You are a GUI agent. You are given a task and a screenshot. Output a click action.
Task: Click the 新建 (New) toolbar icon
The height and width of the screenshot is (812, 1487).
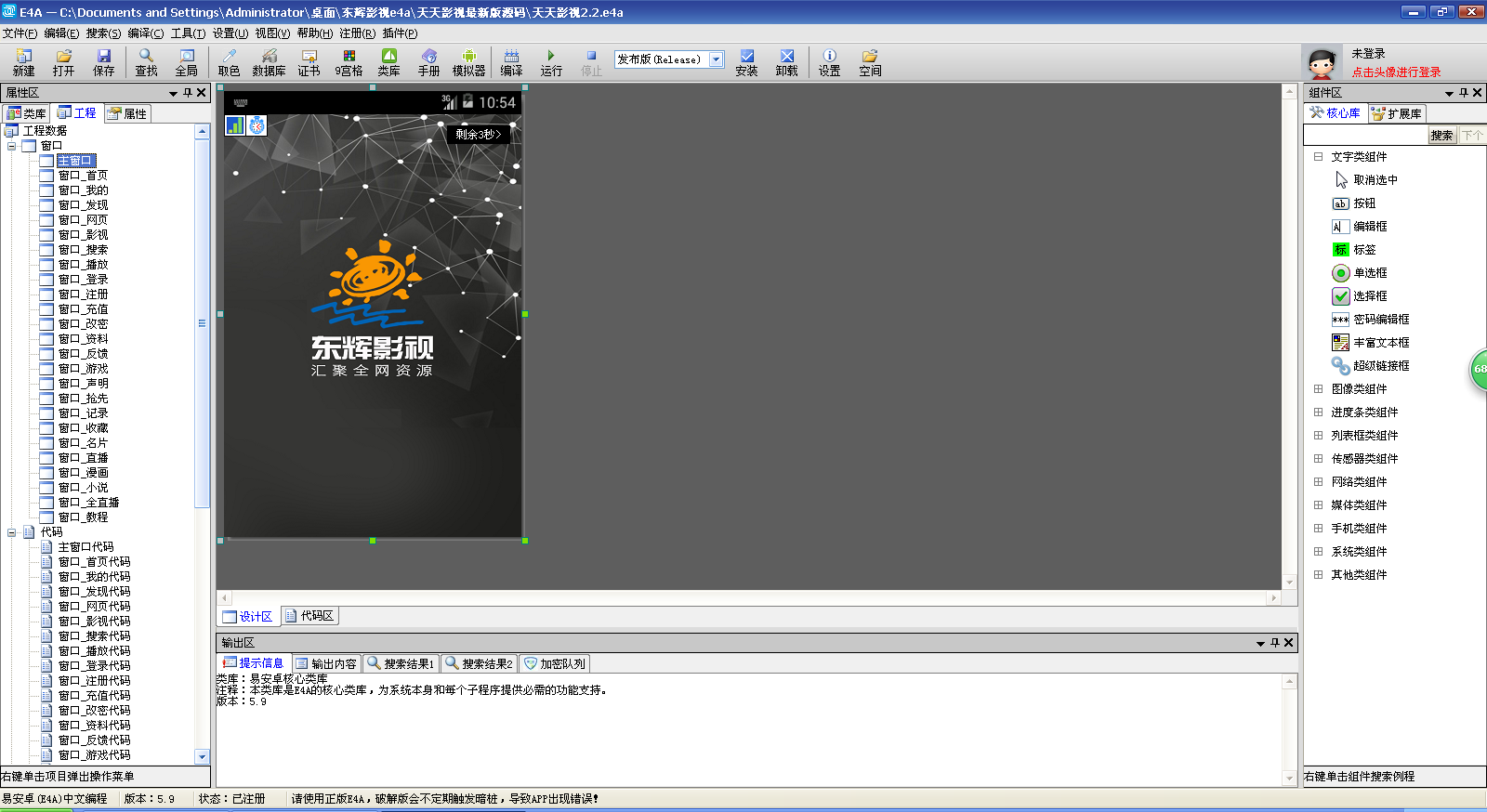point(23,62)
